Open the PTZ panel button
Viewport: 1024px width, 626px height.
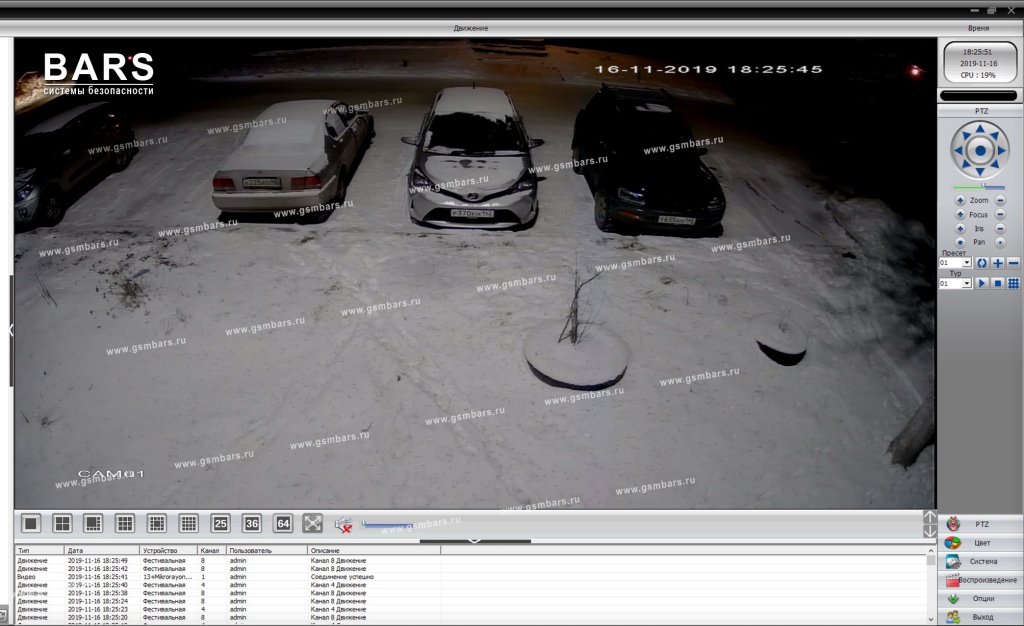981,524
